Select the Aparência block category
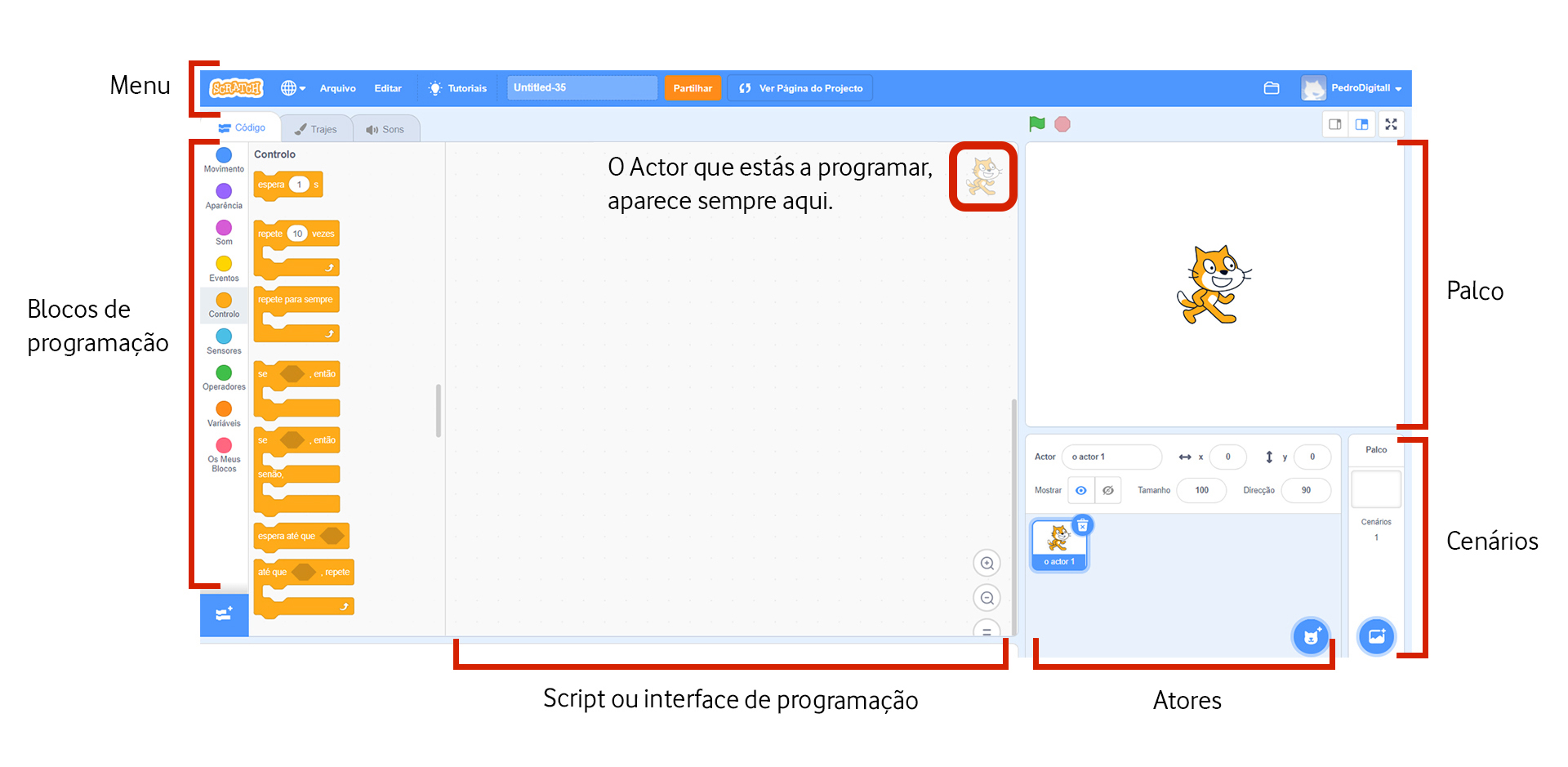1568x767 pixels. [224, 196]
